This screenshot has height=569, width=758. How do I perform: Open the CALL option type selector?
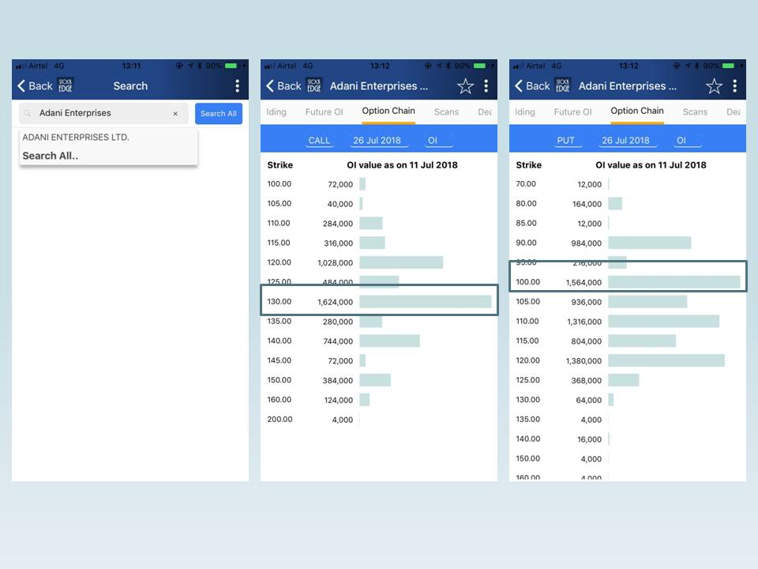click(x=319, y=140)
